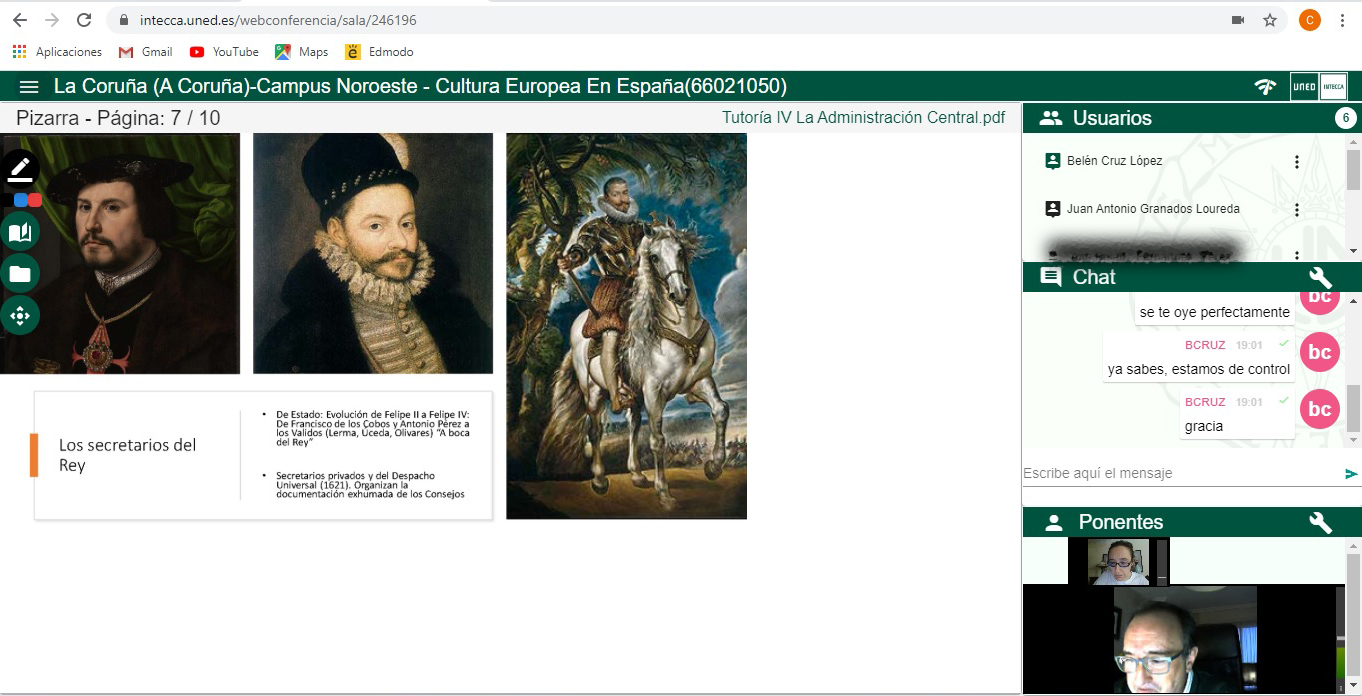The image size is (1362, 696).
Task: Click the 'Los secretarios del Rey' slide heading
Action: [127, 455]
